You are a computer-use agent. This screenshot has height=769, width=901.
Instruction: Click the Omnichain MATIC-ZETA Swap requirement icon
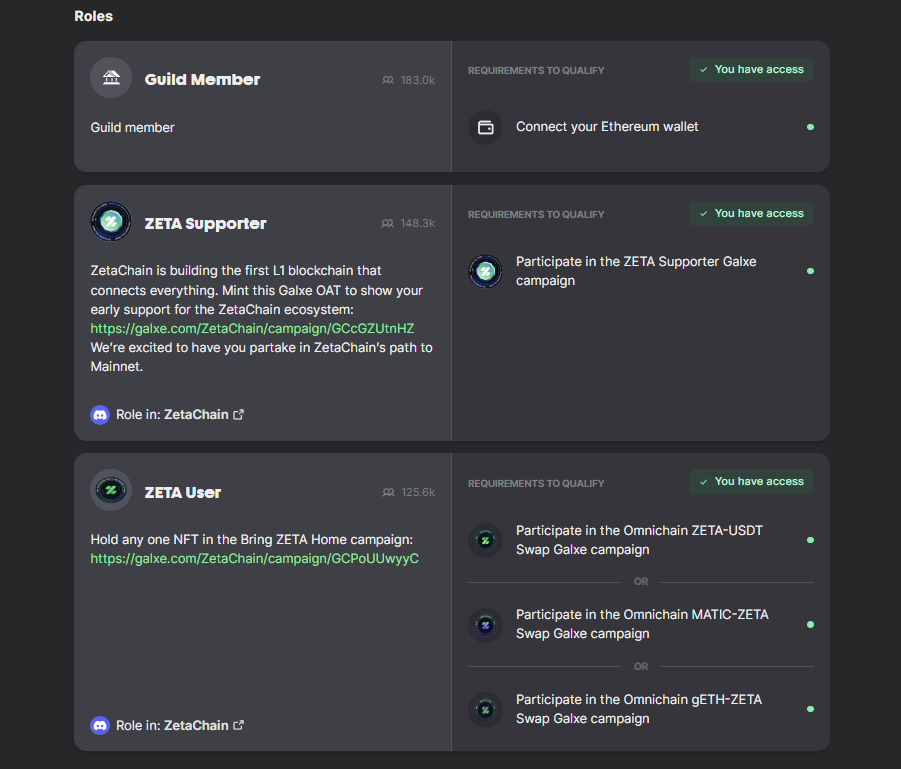486,625
